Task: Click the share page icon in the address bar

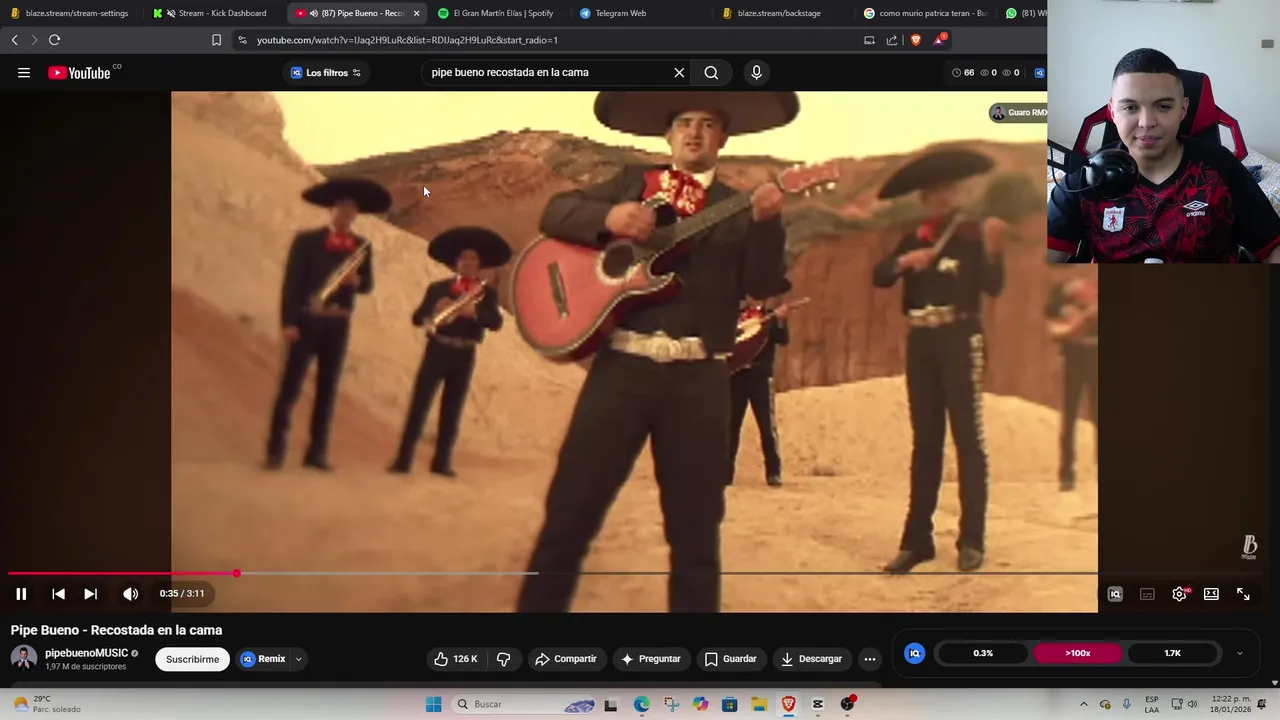Action: tap(892, 40)
